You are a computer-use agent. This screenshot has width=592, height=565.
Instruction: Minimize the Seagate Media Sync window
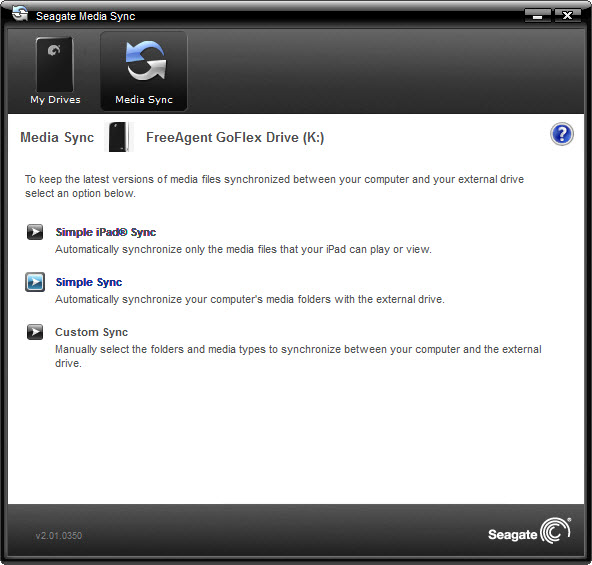point(538,15)
